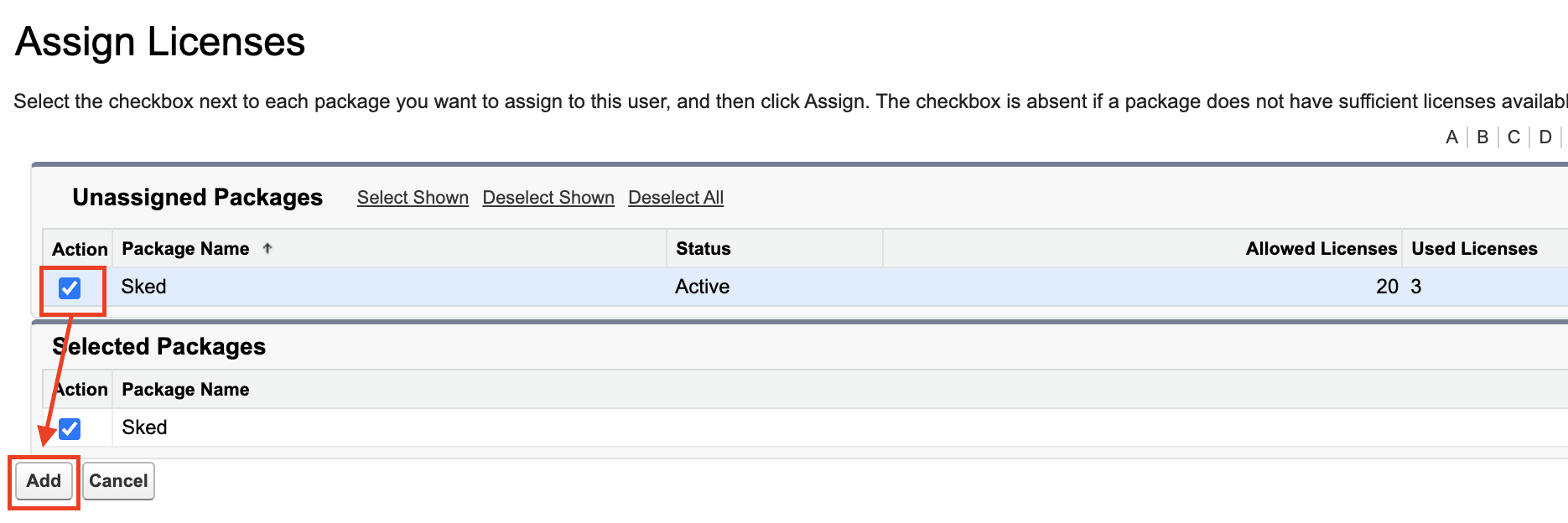This screenshot has width=1568, height=523.
Task: Uncheck the Sked checkbox in Unassigned Packages
Action: tap(70, 288)
